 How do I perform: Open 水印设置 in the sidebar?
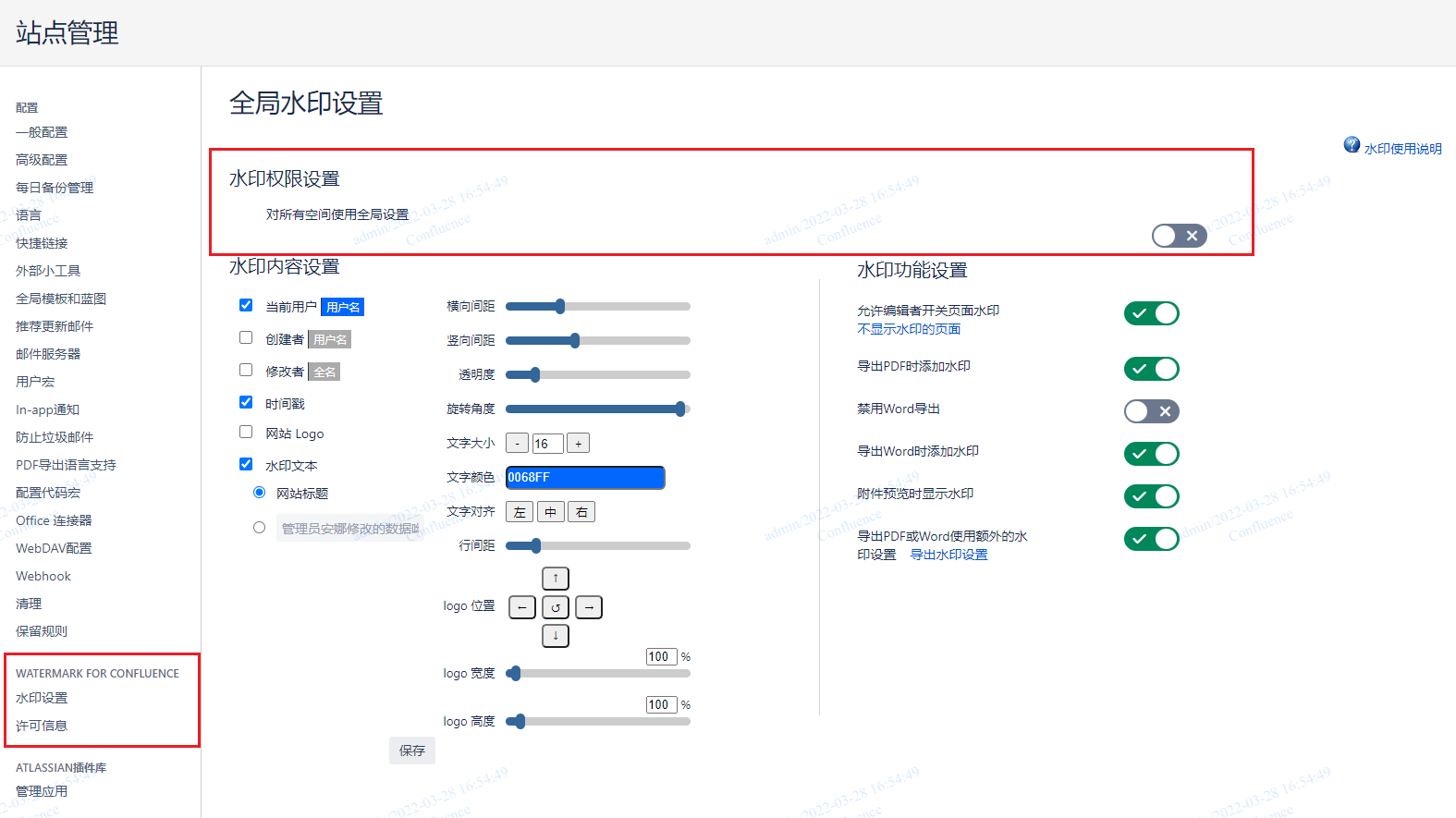42,698
